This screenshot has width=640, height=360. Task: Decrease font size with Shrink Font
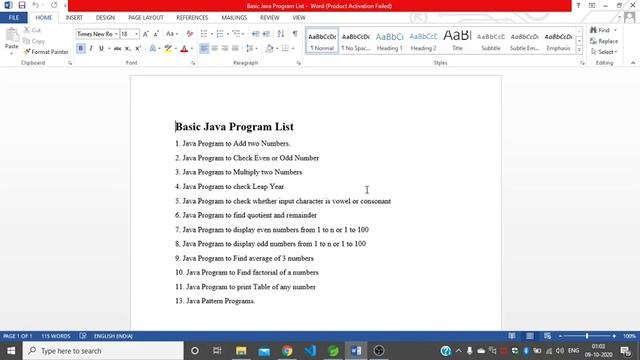156,34
